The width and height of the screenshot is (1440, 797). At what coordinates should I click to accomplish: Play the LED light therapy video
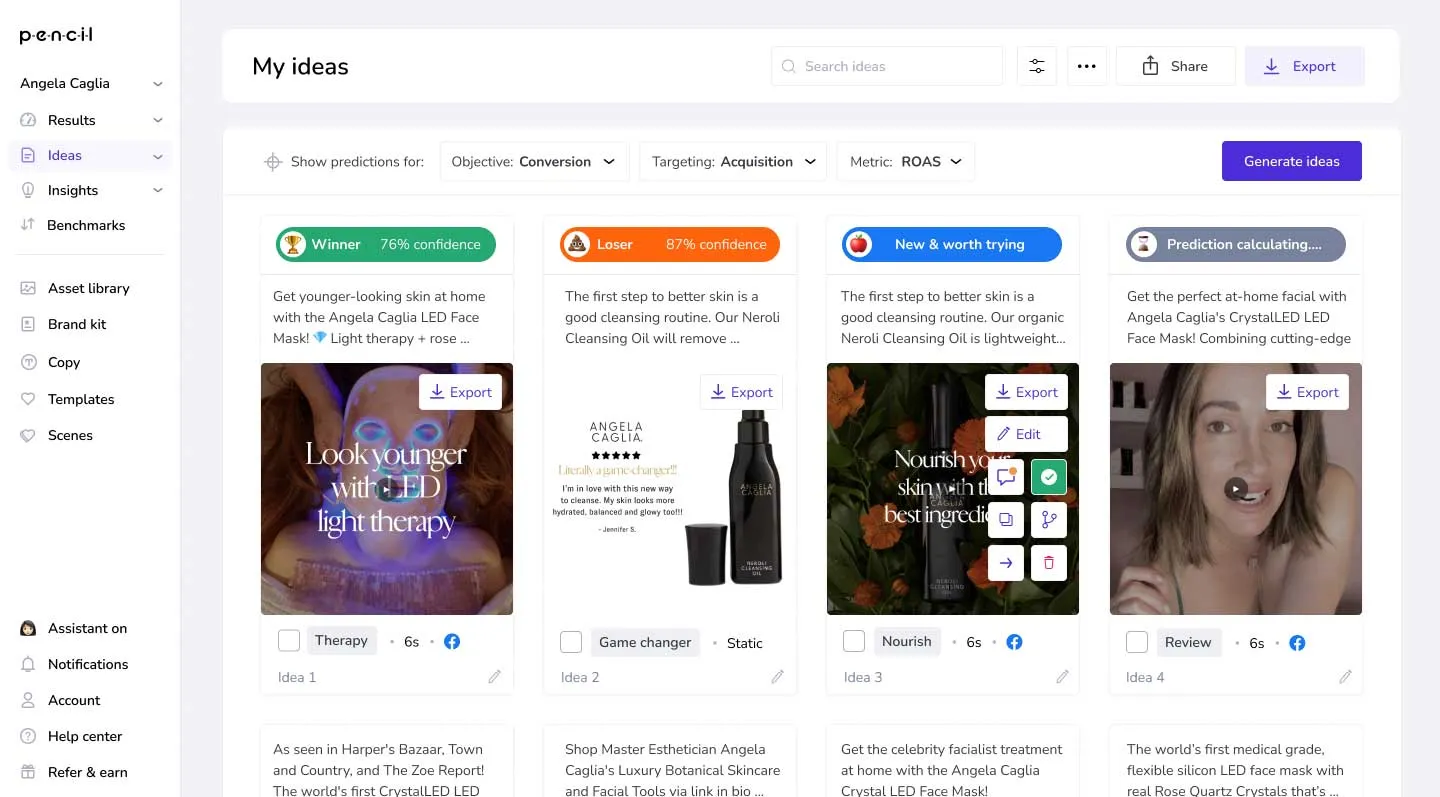click(387, 489)
